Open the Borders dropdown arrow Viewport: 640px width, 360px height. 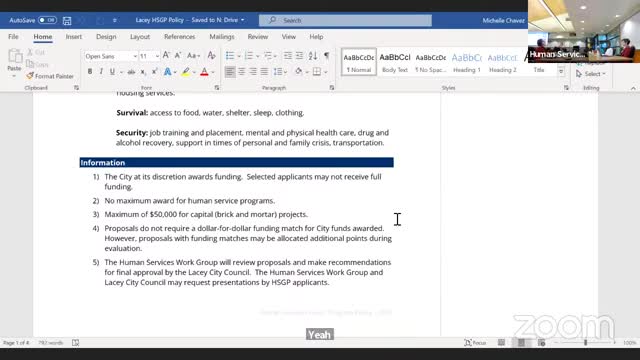click(326, 73)
